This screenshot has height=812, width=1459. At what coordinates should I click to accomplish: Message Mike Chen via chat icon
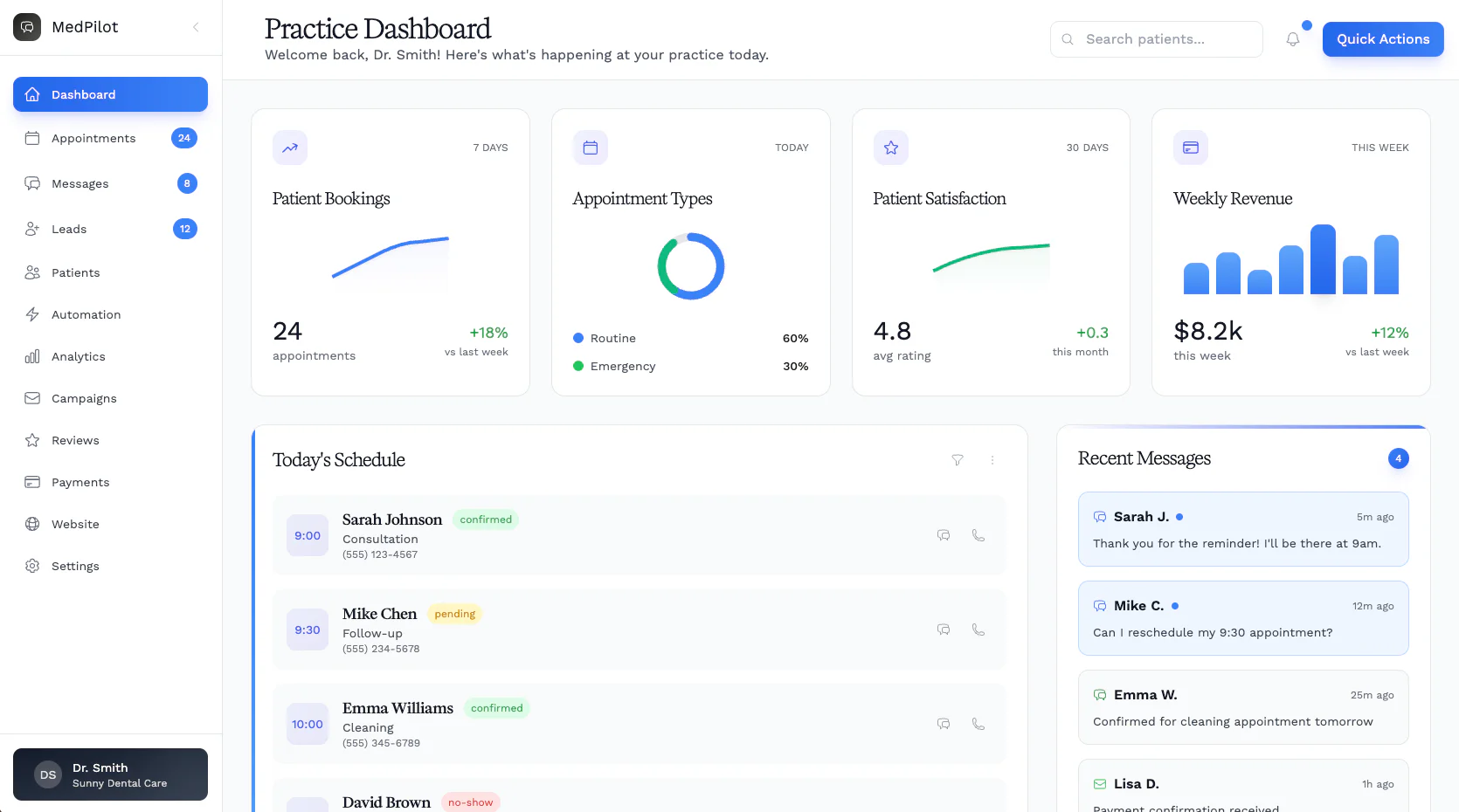click(x=944, y=630)
